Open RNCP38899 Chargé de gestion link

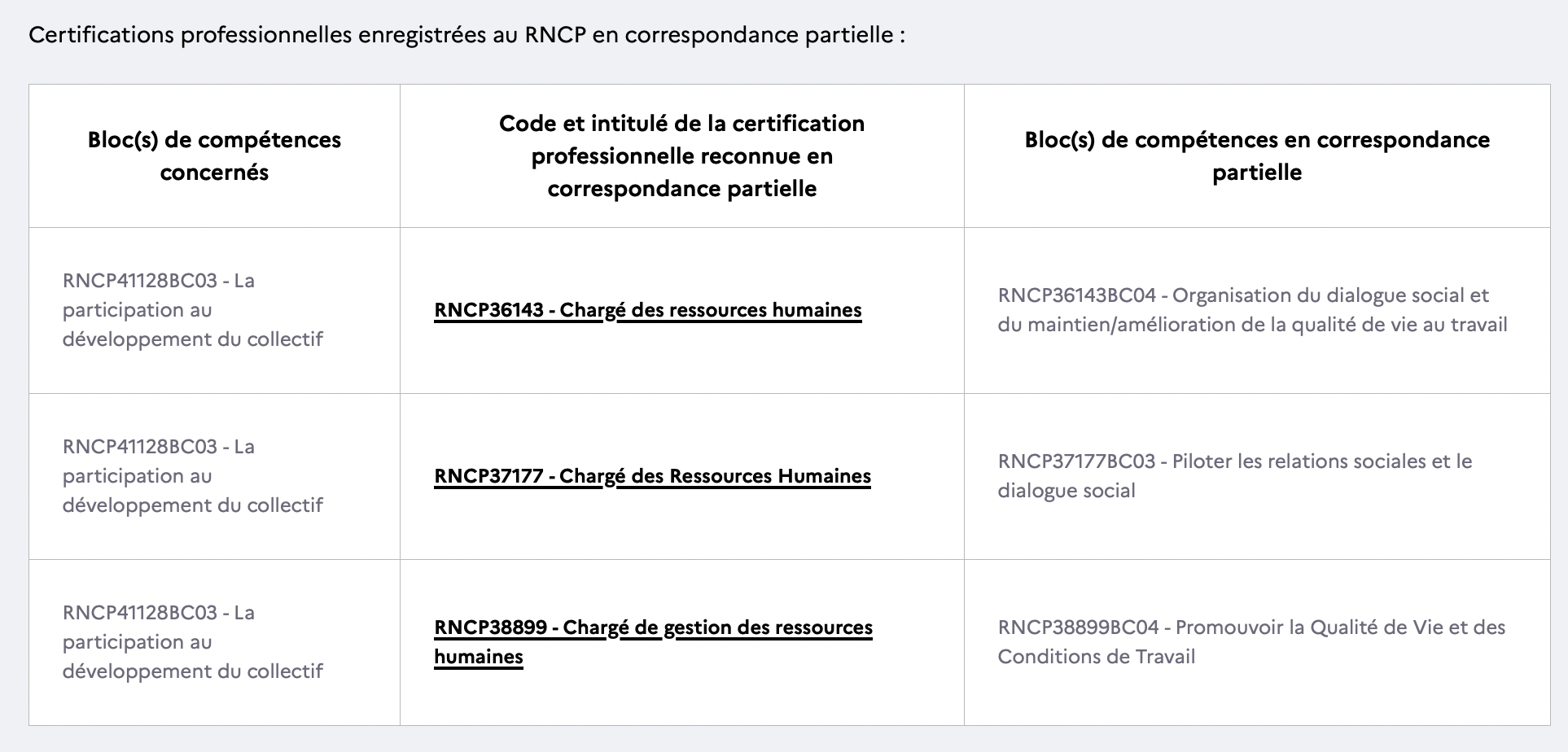[653, 642]
